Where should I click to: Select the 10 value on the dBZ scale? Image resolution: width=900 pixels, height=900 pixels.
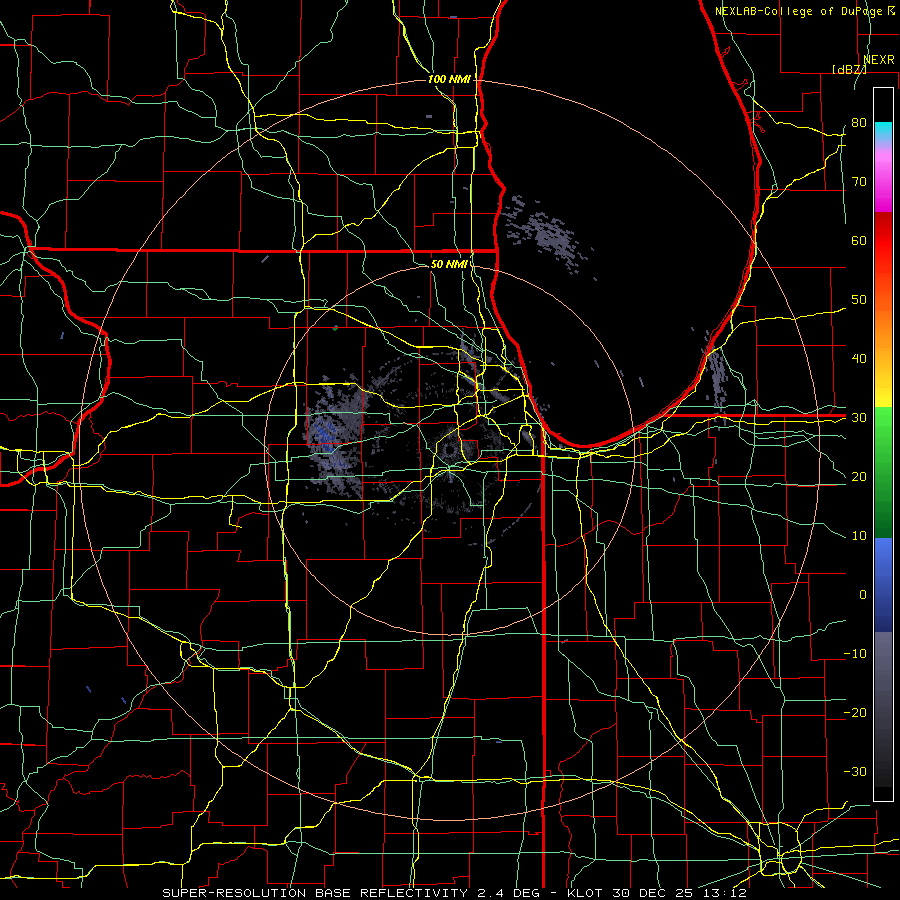pyautogui.click(x=859, y=536)
